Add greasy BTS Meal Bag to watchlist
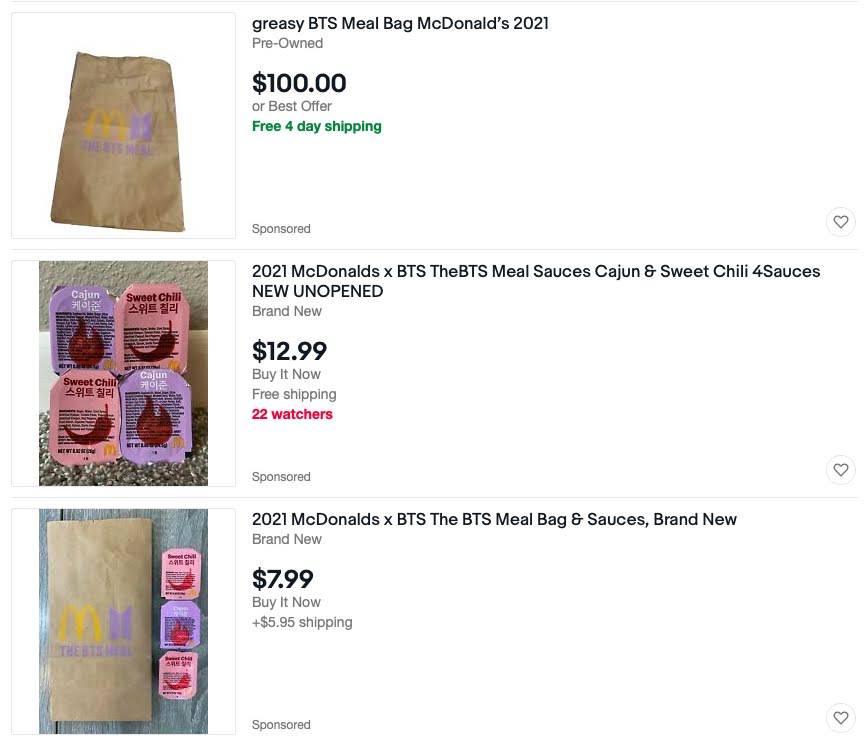865x742 pixels. pos(840,222)
